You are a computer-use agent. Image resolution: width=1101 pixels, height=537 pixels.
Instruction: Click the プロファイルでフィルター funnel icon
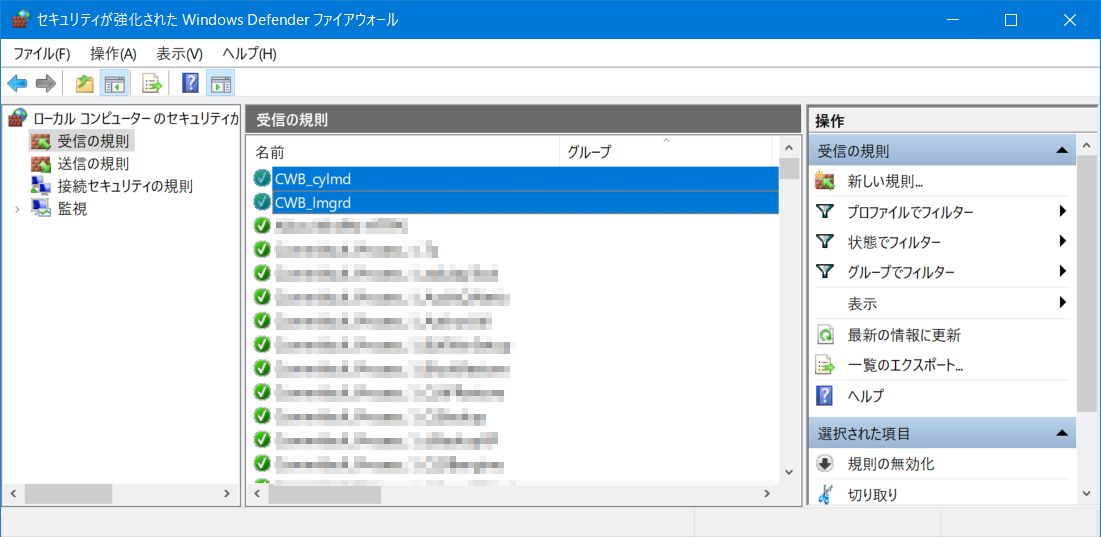pyautogui.click(x=825, y=211)
